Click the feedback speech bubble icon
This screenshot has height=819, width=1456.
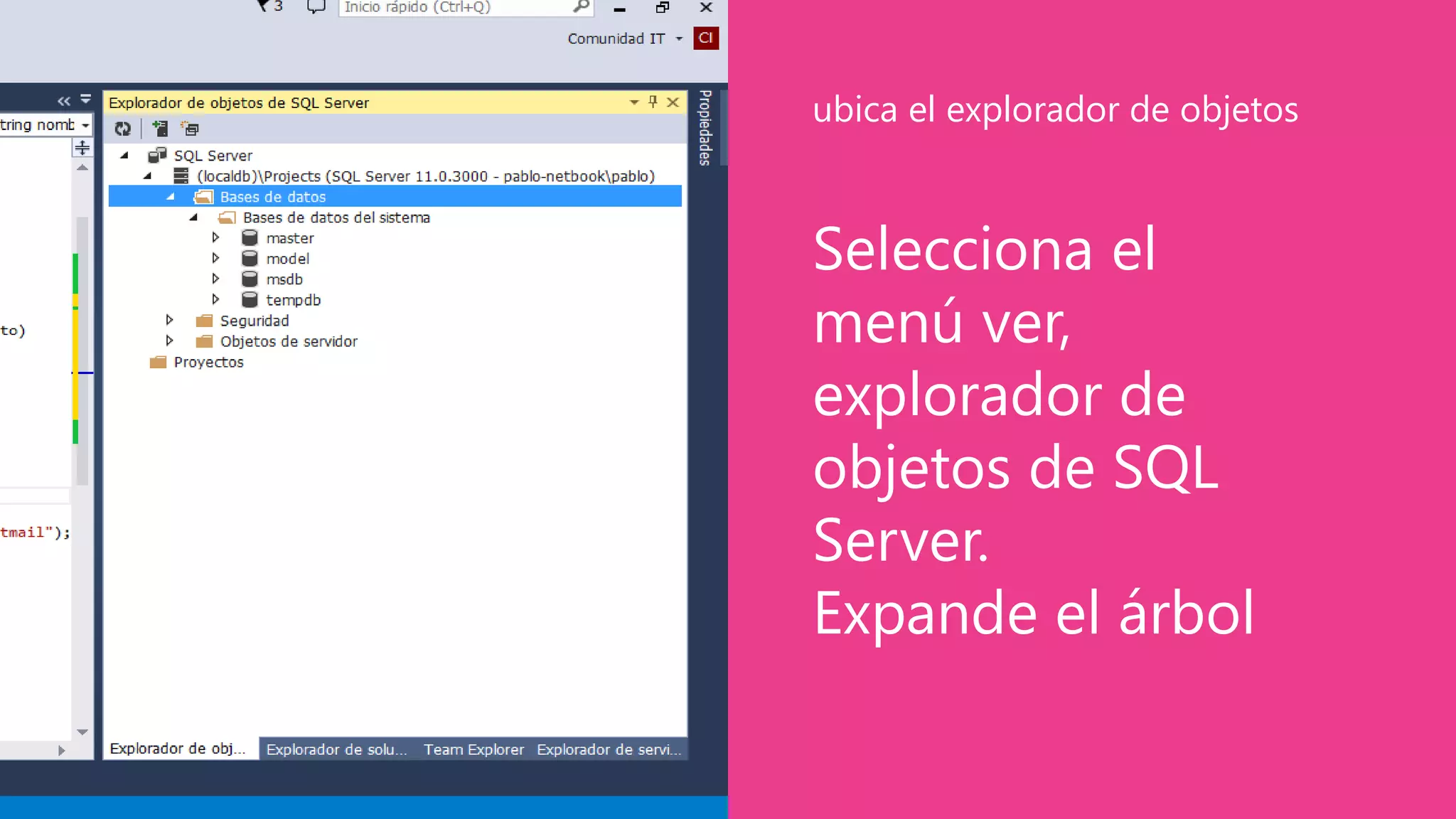point(316,7)
